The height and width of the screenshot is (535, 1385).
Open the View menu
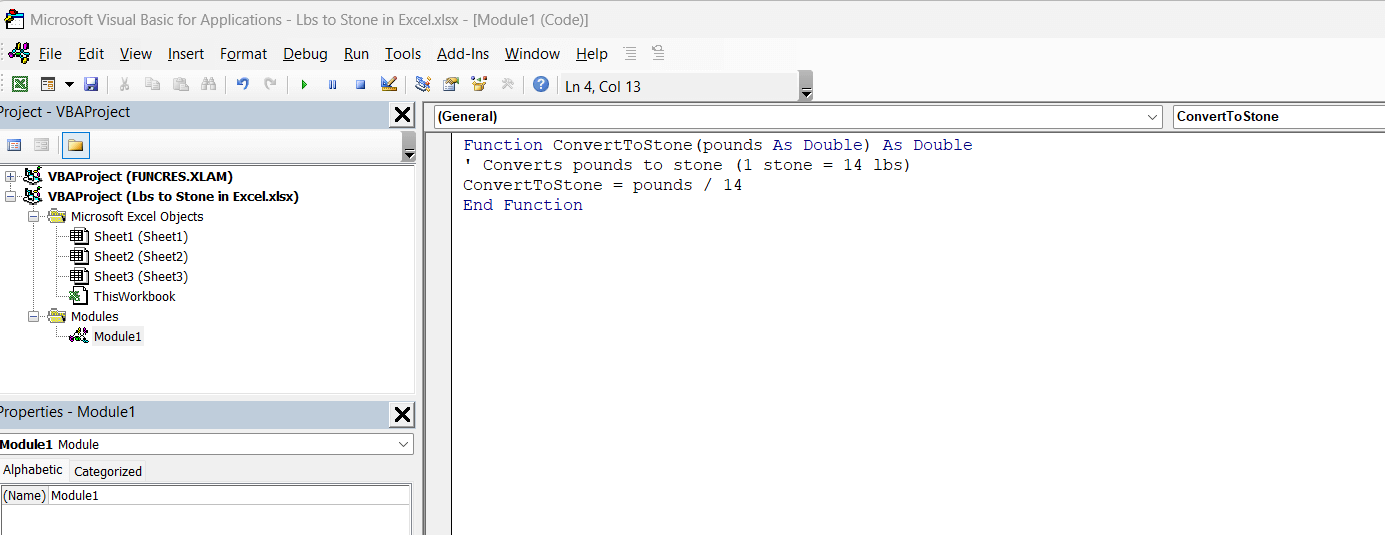pos(136,54)
